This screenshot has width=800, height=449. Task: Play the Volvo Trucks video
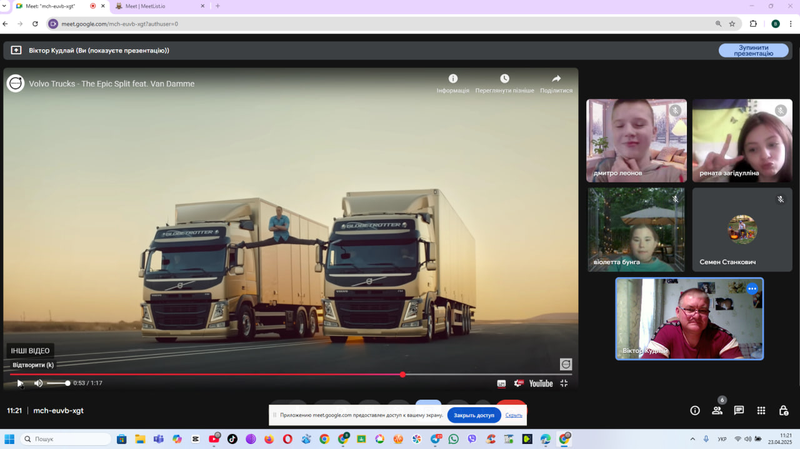(20, 383)
